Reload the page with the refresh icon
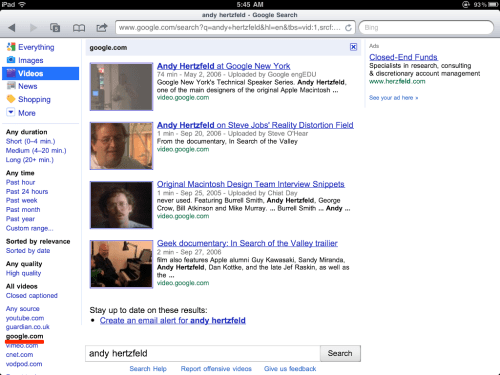The image size is (500, 375). coord(348,28)
